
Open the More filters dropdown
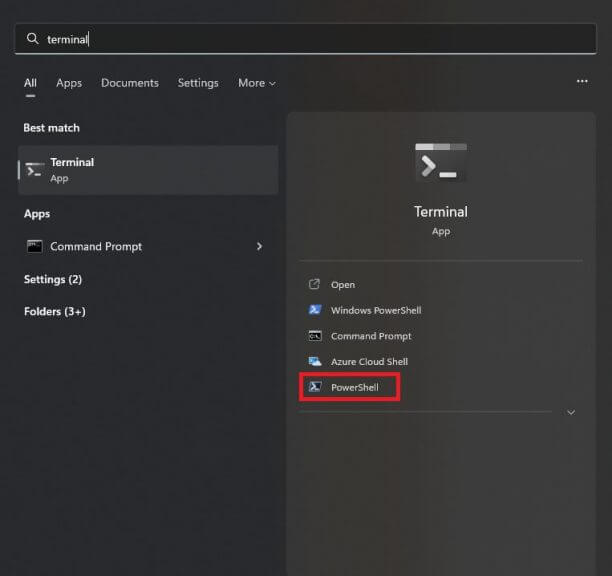point(257,83)
